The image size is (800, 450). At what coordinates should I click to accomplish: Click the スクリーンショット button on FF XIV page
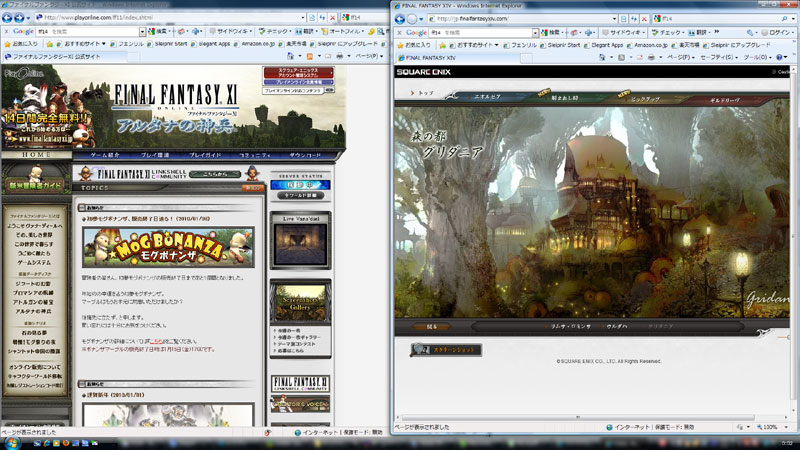coord(446,349)
